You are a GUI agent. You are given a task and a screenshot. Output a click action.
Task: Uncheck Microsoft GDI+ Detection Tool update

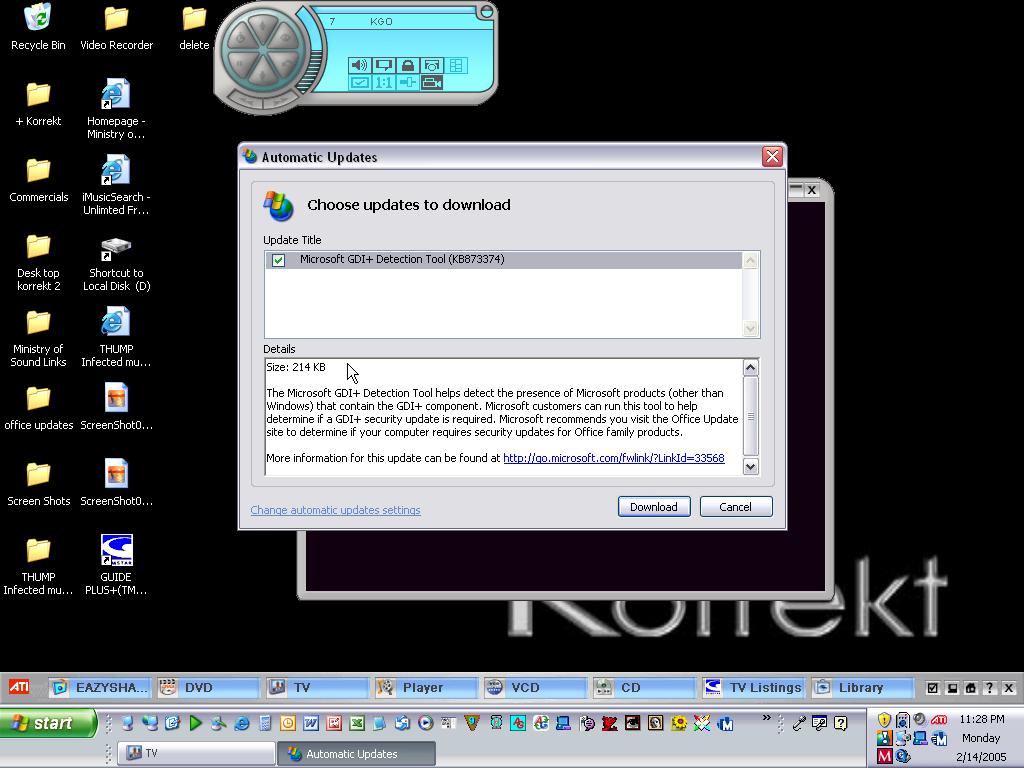(279, 260)
